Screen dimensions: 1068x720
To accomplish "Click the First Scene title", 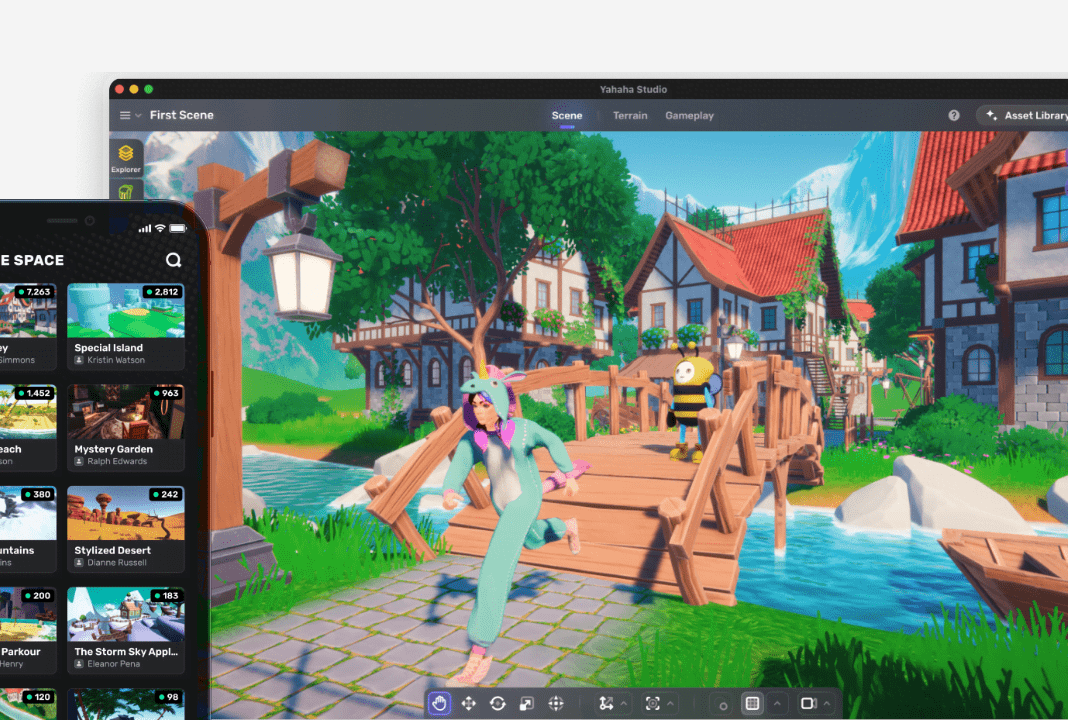I will [181, 115].
